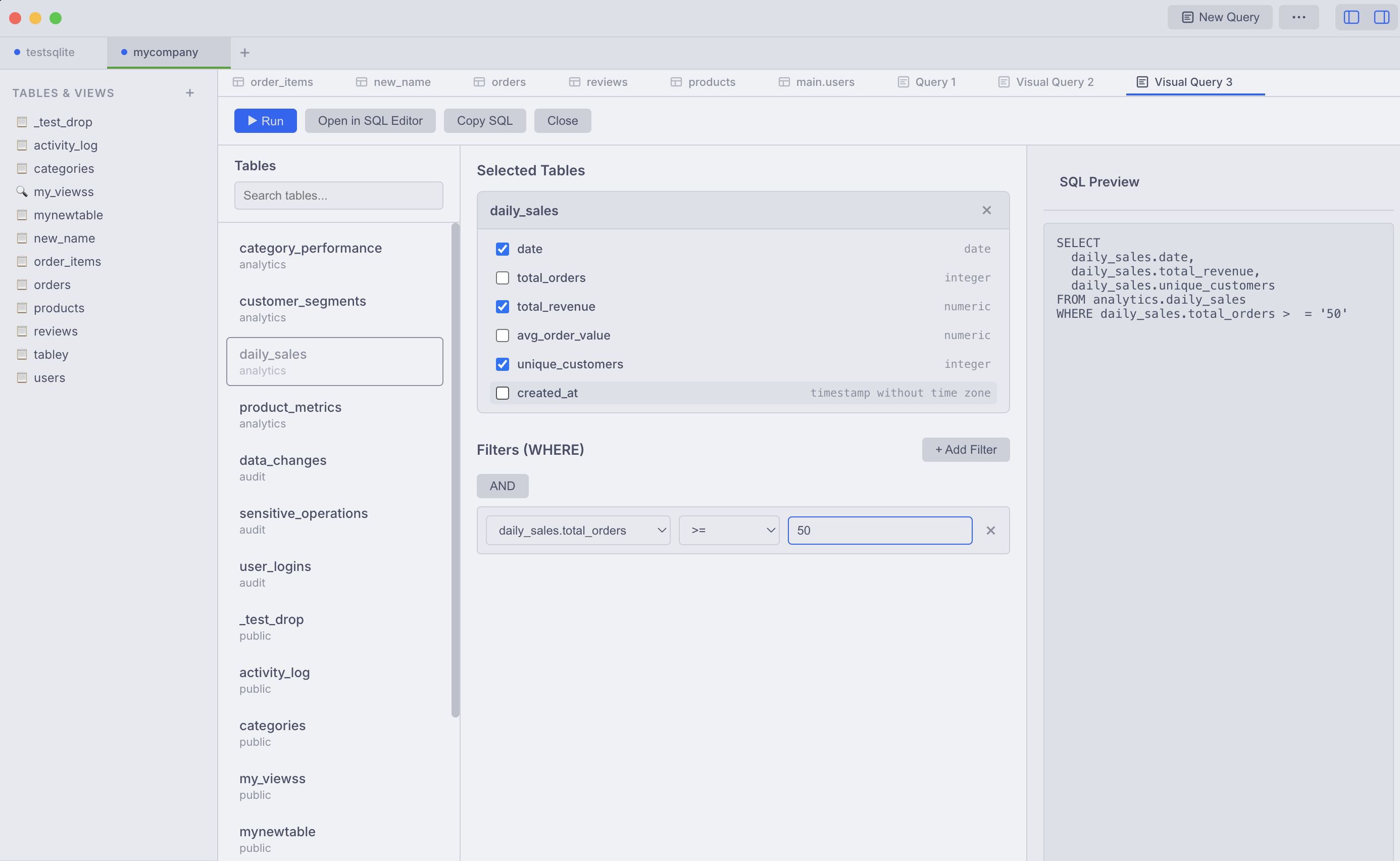Switch to the orders table tab
Image resolution: width=1400 pixels, height=861 pixels.
pos(499,82)
